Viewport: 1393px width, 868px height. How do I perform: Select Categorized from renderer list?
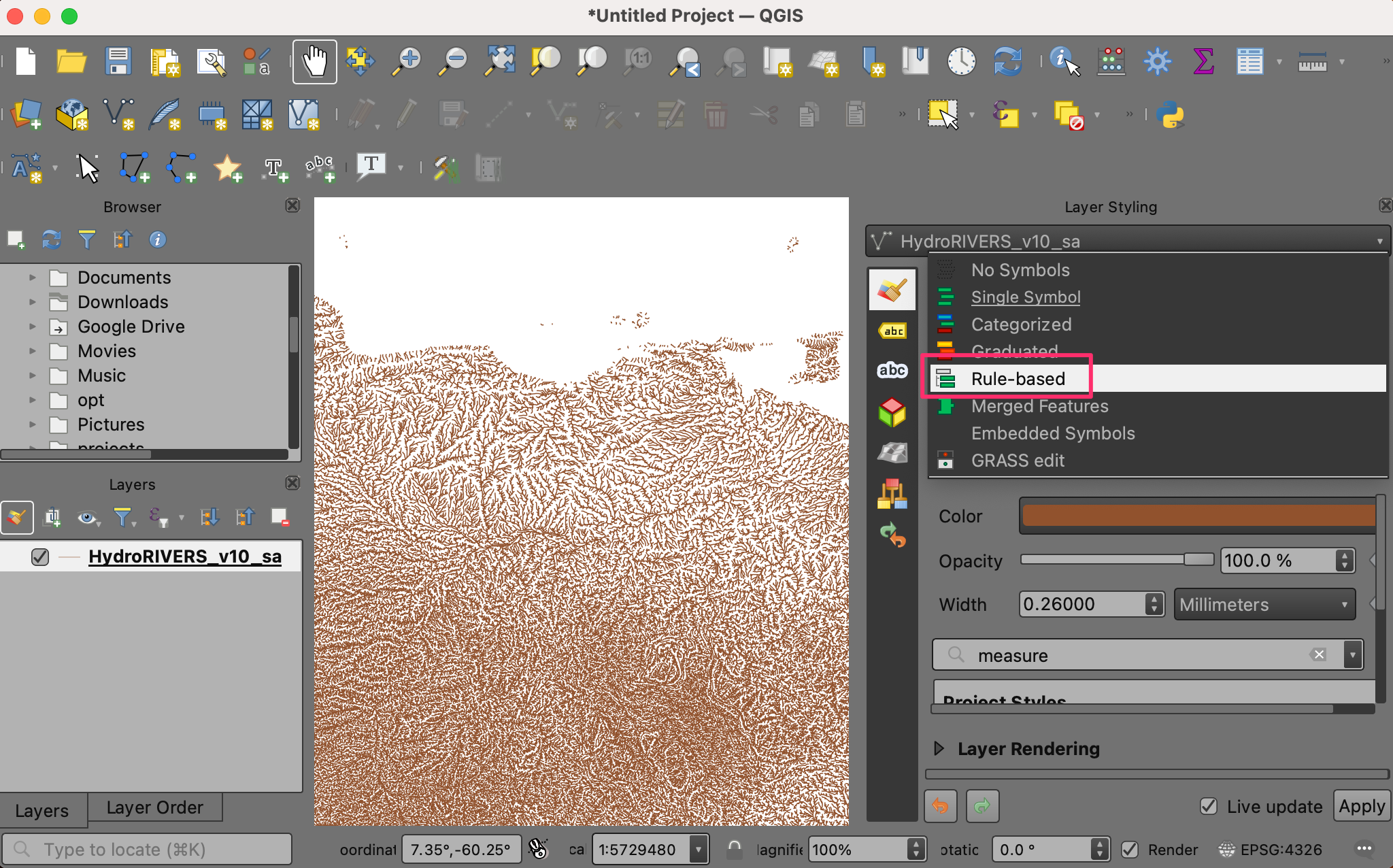1021,324
